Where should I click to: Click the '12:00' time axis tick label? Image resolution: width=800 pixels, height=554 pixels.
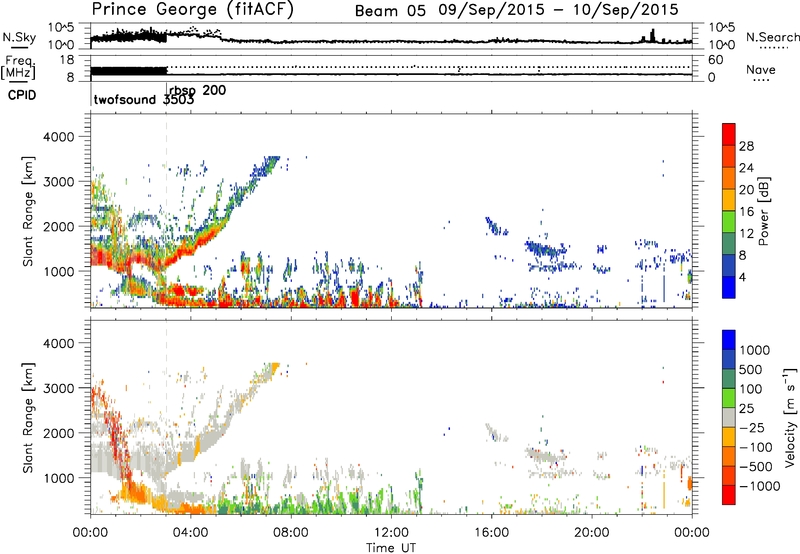[x=391, y=533]
